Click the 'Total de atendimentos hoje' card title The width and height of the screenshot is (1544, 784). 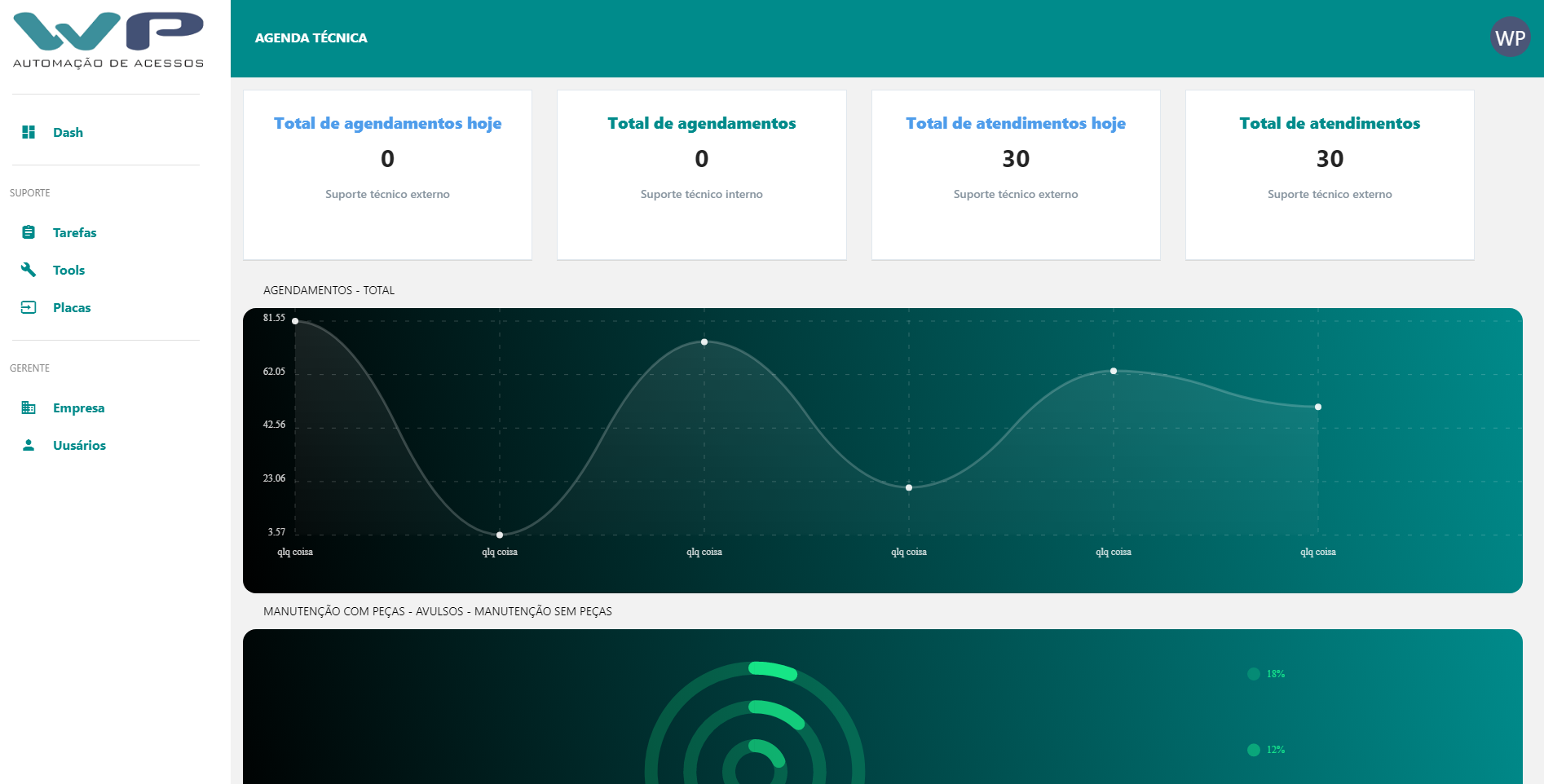point(1016,123)
